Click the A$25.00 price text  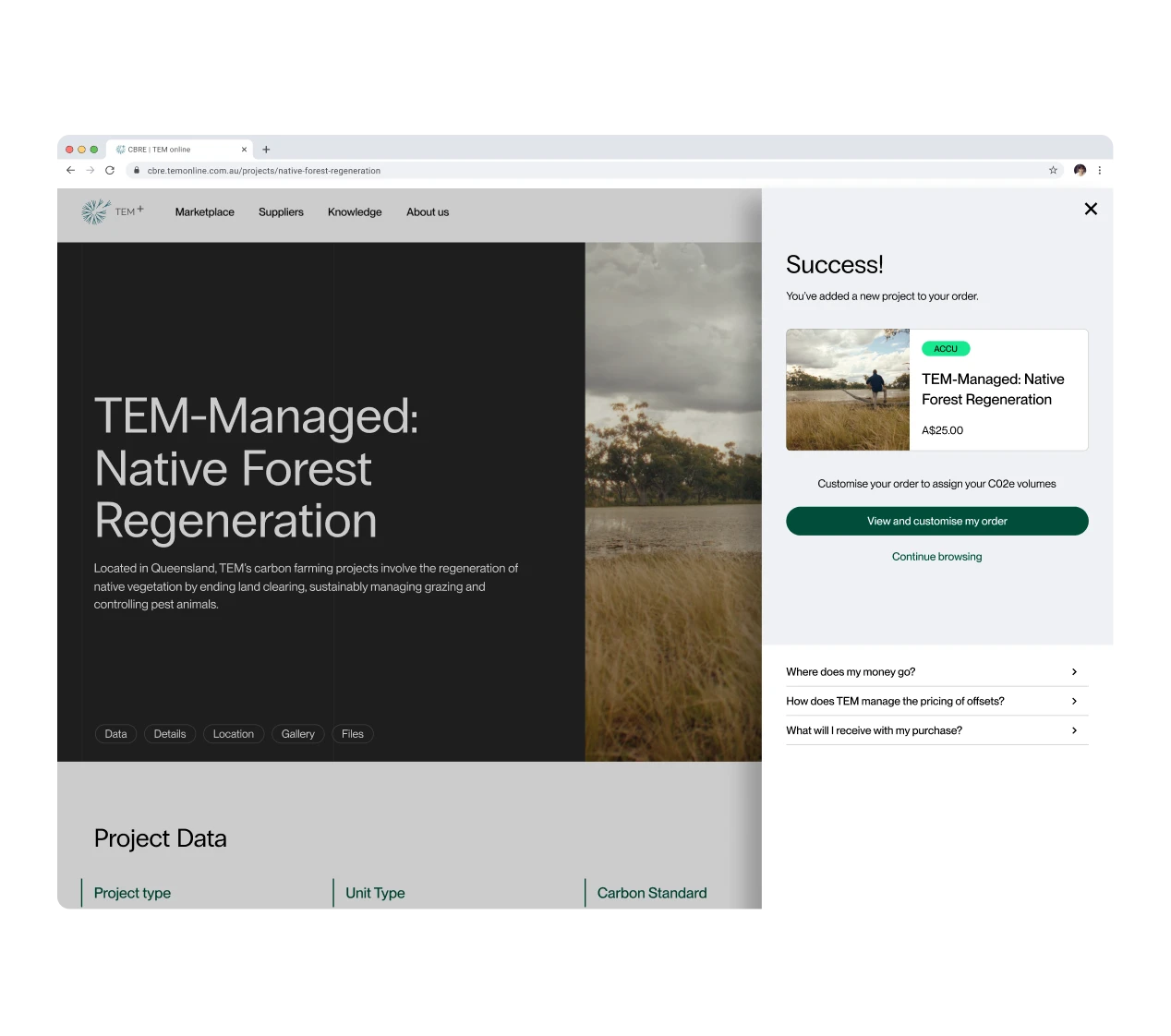click(942, 430)
